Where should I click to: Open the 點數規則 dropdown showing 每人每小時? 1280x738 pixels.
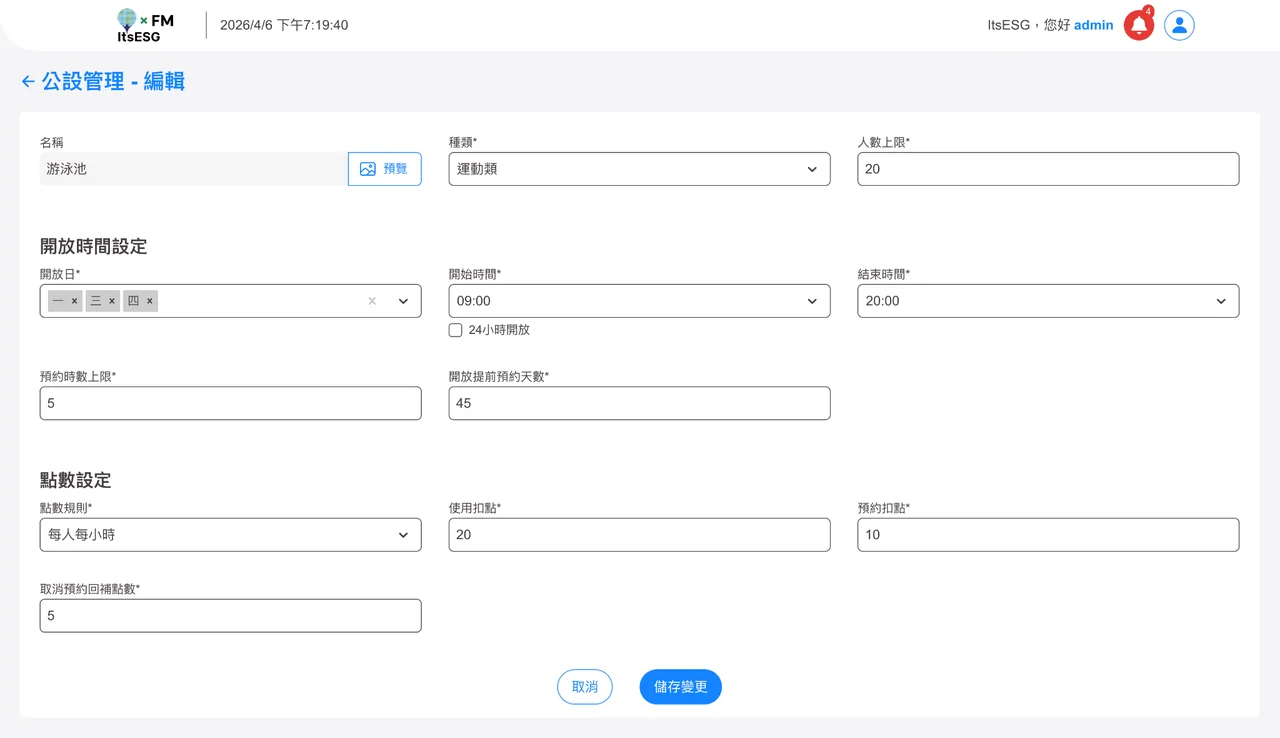[x=230, y=535]
